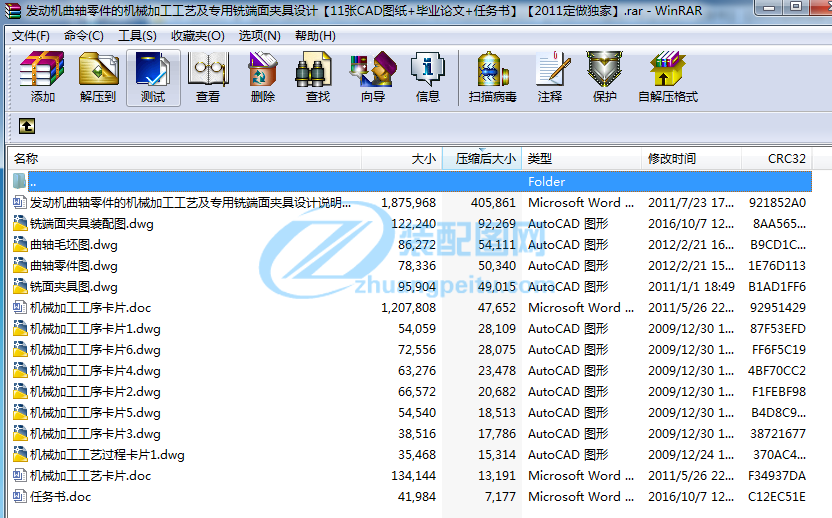Viewport: 832px width, 518px height.
Task: Sort by 修改时间 column header
Action: coord(691,159)
